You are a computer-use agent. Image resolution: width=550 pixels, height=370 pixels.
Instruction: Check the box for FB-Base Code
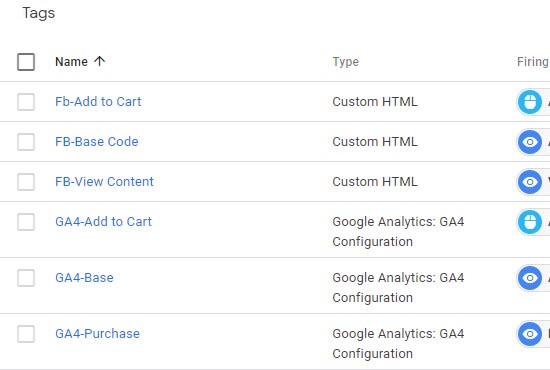coord(26,142)
